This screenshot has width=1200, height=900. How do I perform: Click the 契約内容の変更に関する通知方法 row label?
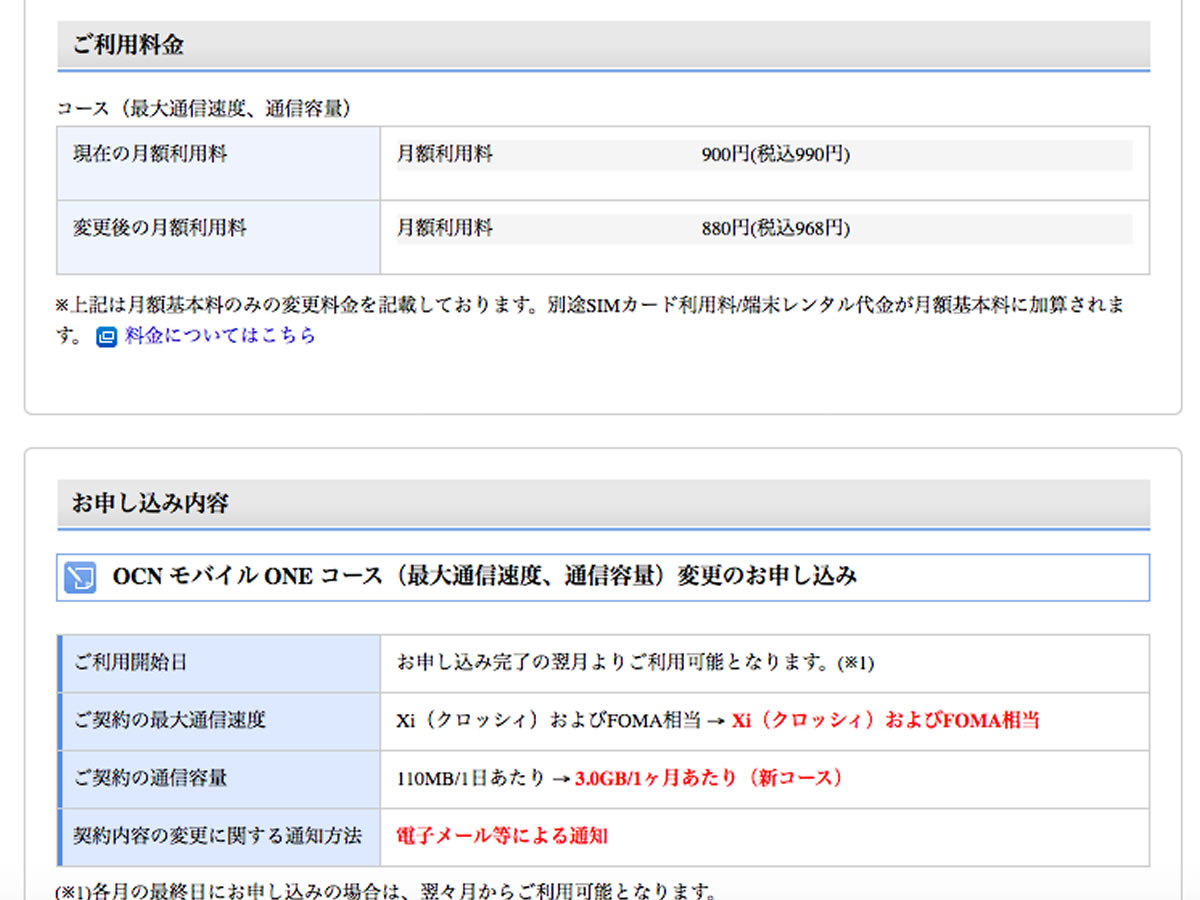click(x=218, y=837)
